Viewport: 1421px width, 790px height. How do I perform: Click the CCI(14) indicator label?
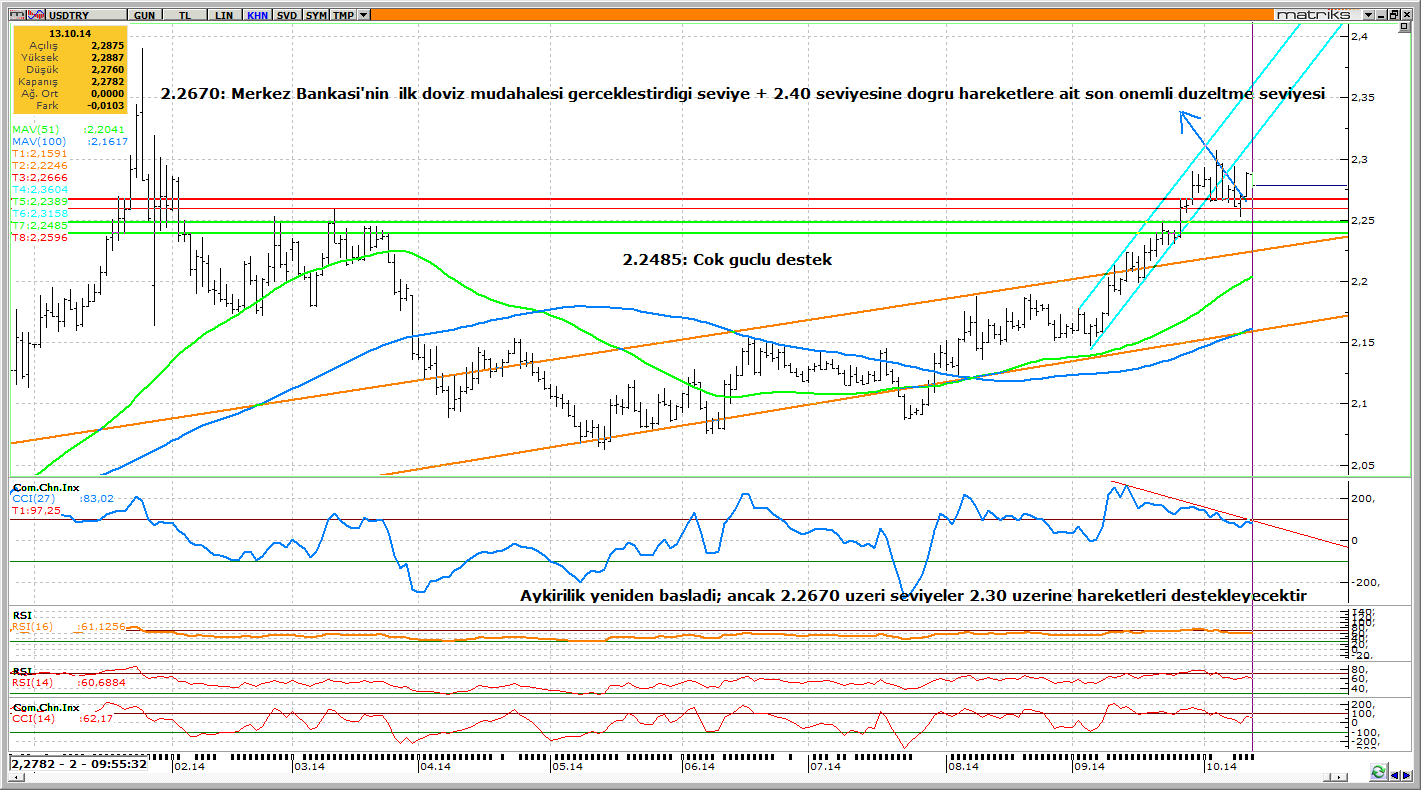(61, 717)
